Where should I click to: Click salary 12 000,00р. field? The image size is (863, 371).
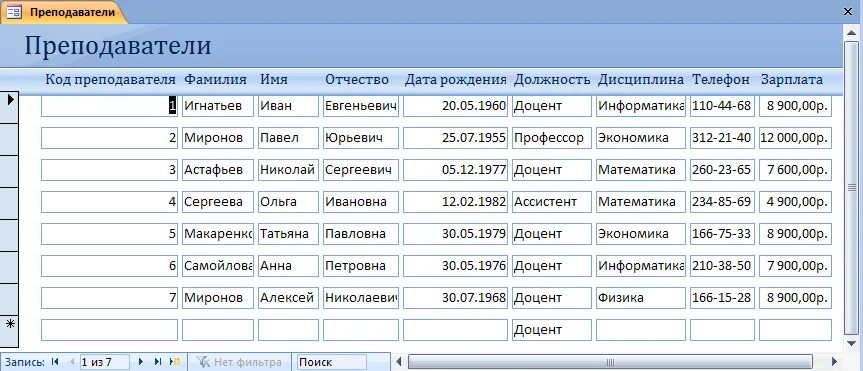(x=795, y=138)
